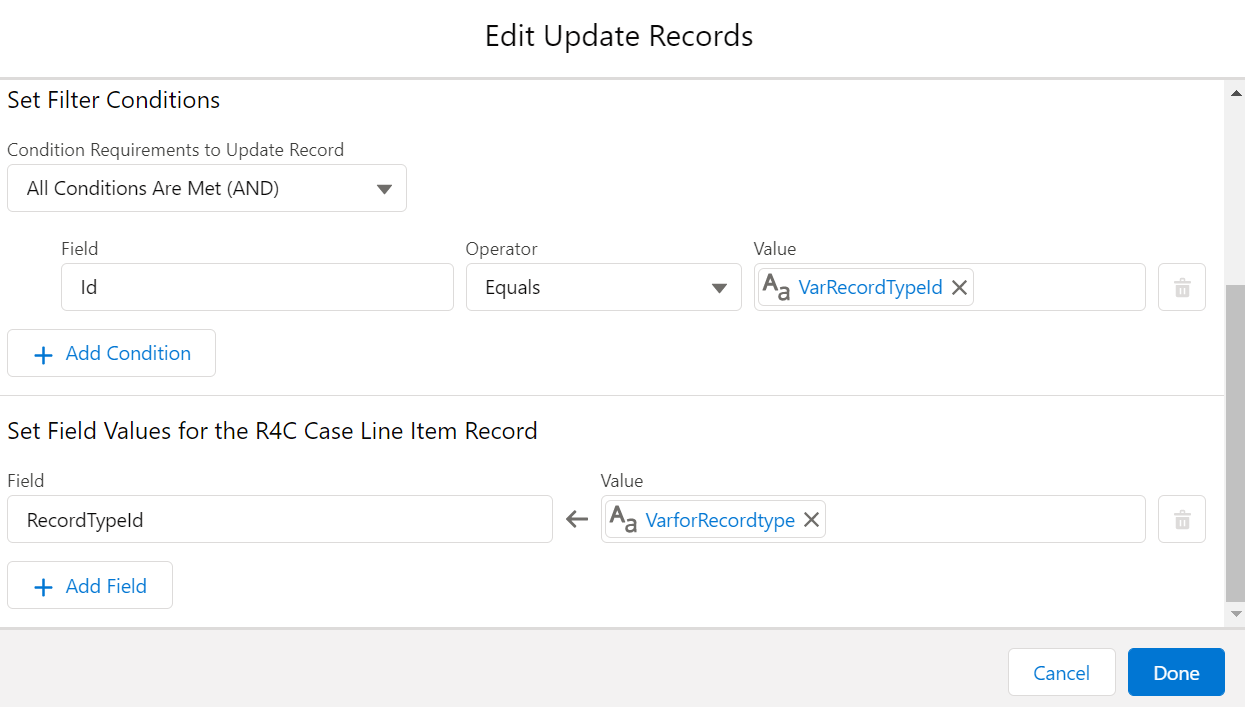
Task: Remove the VarRecordTypeId value pill
Action: (x=959, y=288)
